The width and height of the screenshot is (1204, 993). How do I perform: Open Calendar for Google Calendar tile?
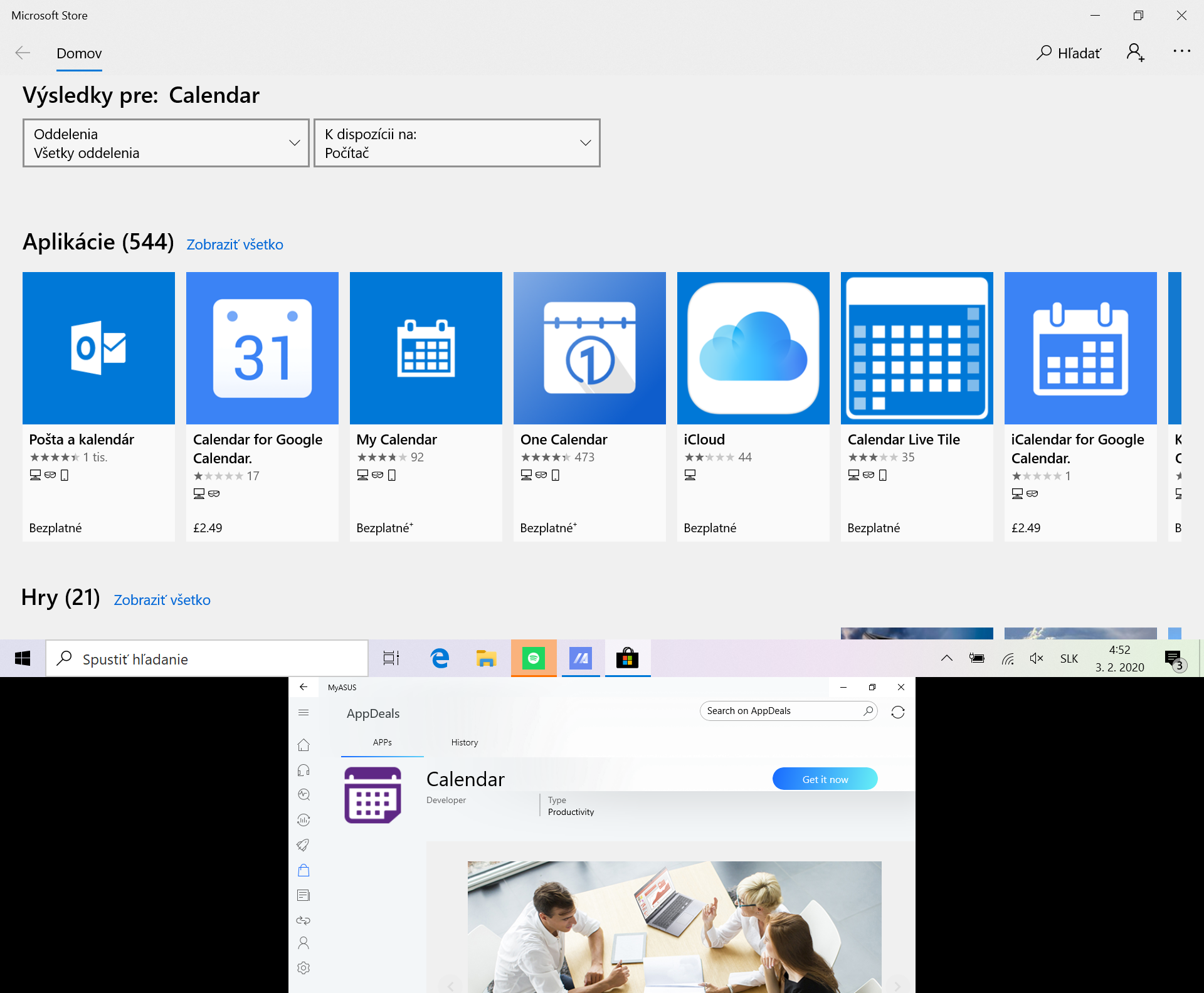pos(262,406)
